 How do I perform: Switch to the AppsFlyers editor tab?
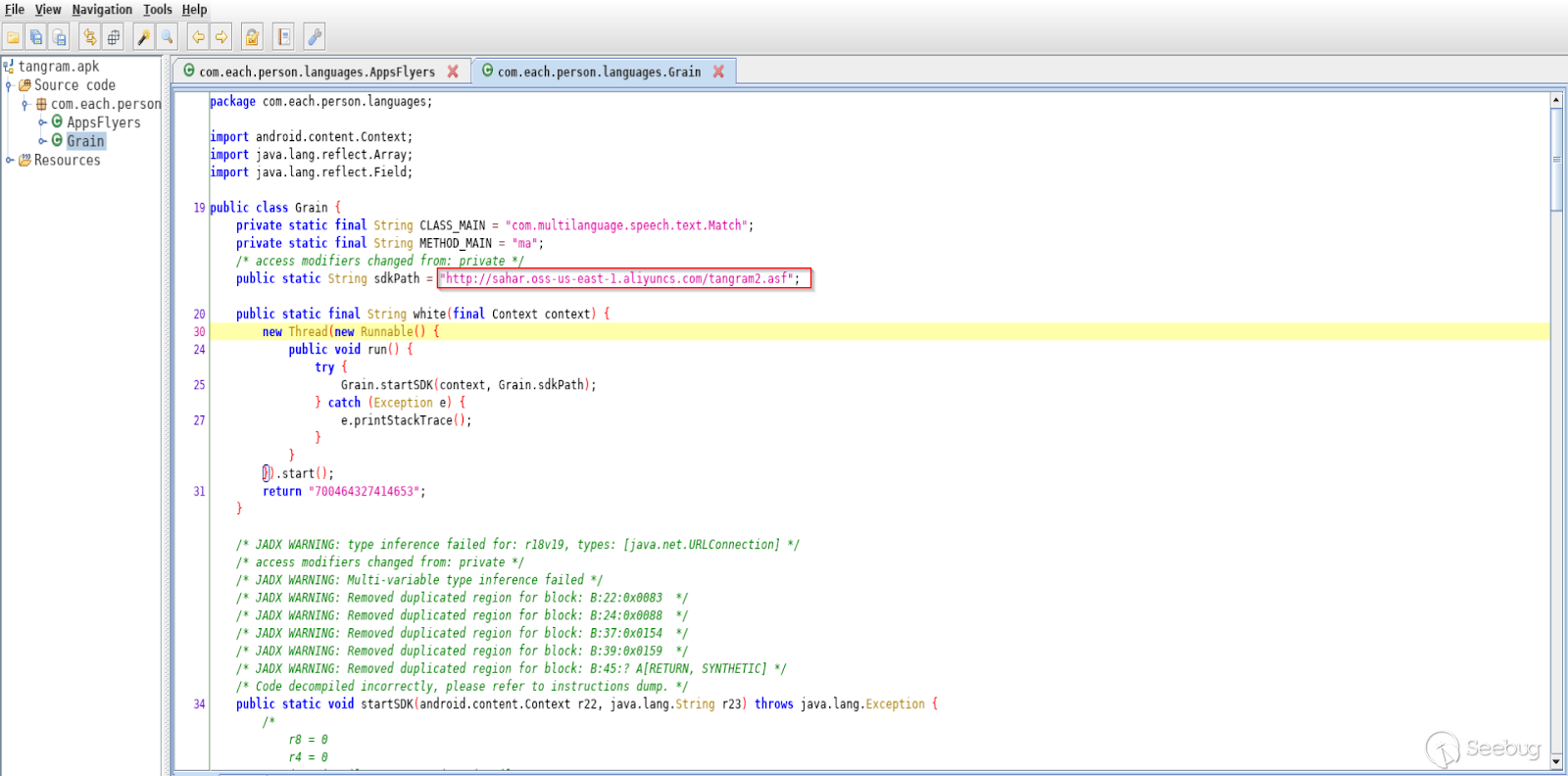click(316, 72)
